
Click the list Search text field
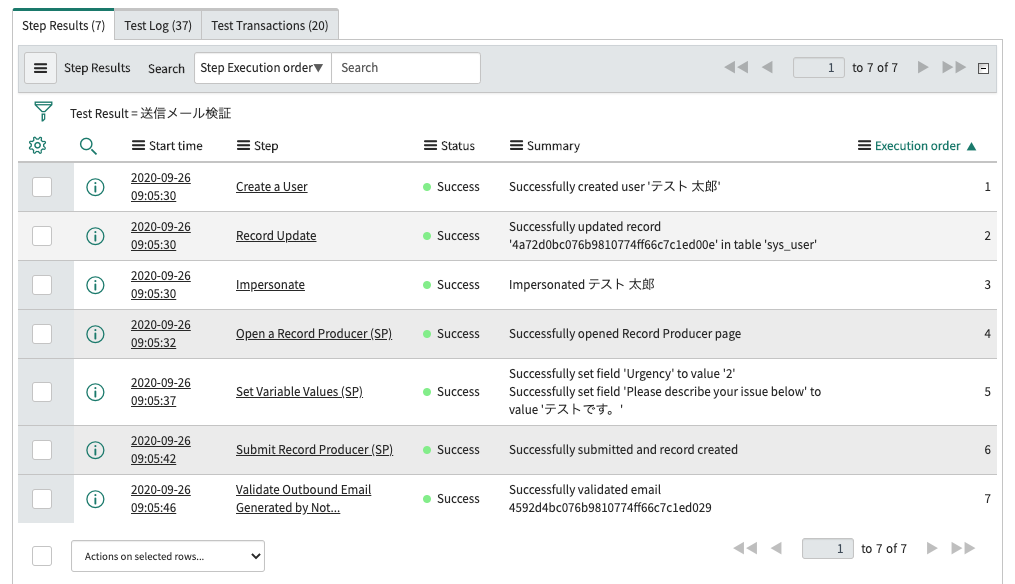tap(405, 68)
